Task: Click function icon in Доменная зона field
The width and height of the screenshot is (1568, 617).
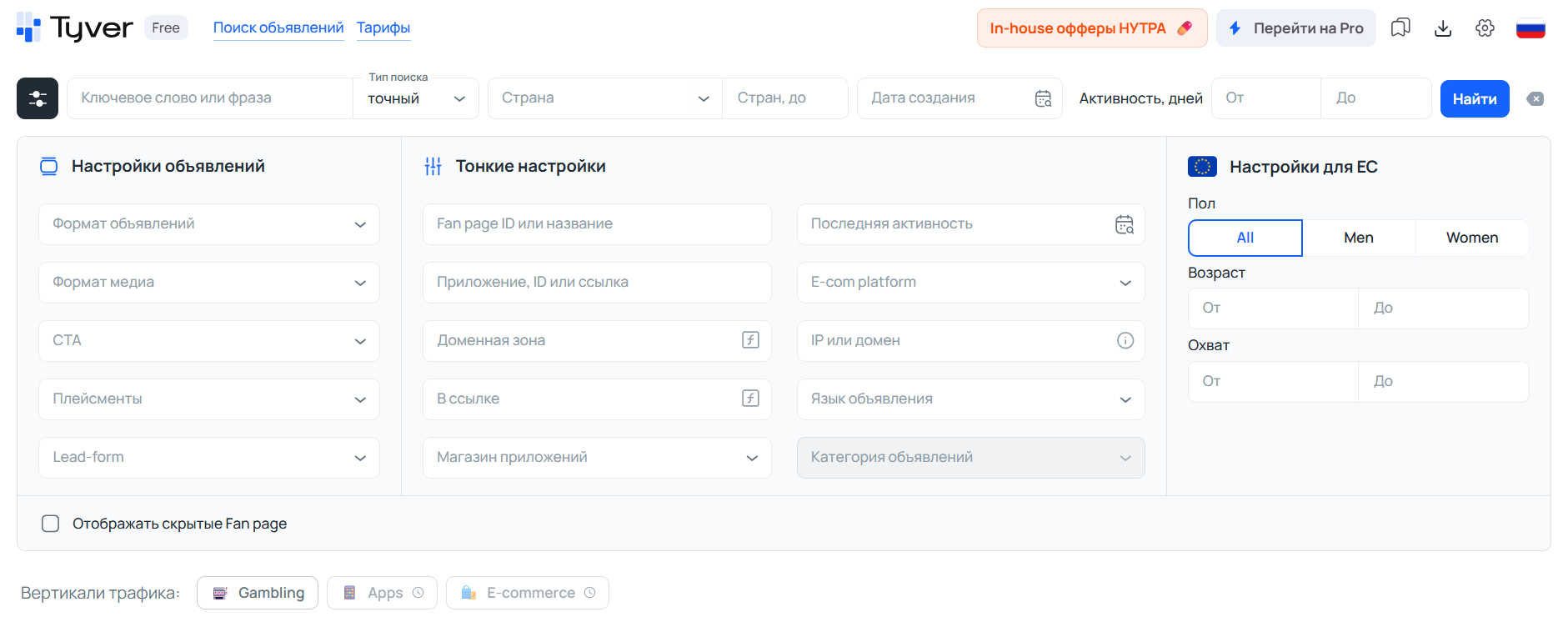Action: (750, 340)
